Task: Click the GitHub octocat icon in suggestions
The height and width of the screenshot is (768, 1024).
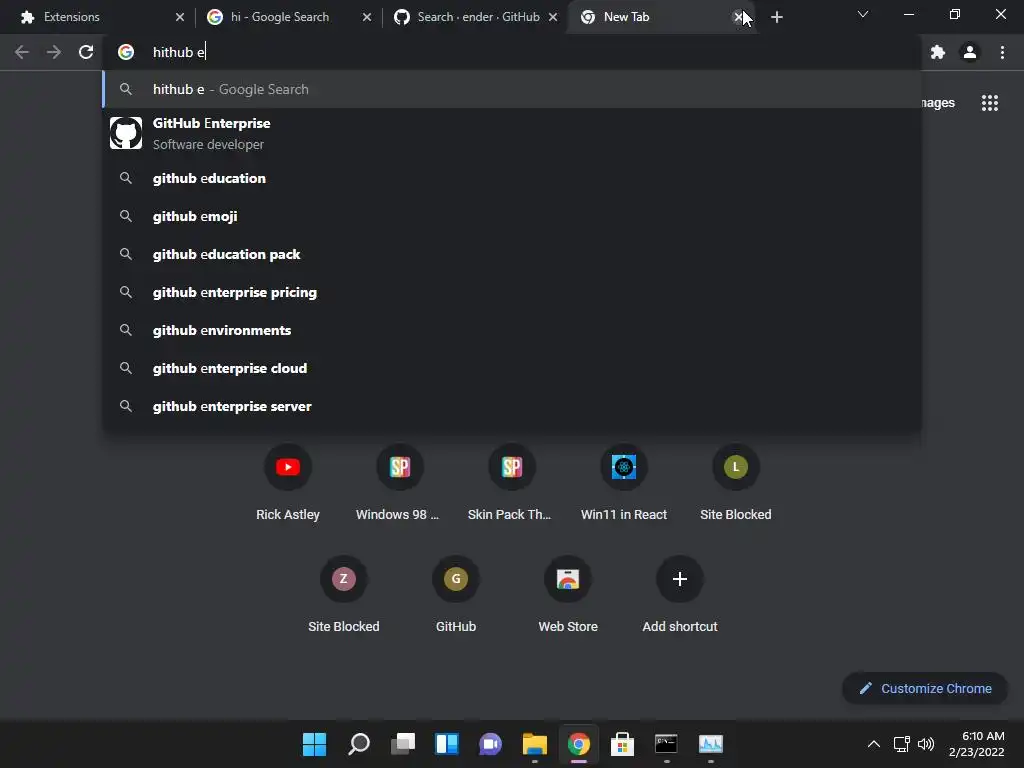Action: 126,133
